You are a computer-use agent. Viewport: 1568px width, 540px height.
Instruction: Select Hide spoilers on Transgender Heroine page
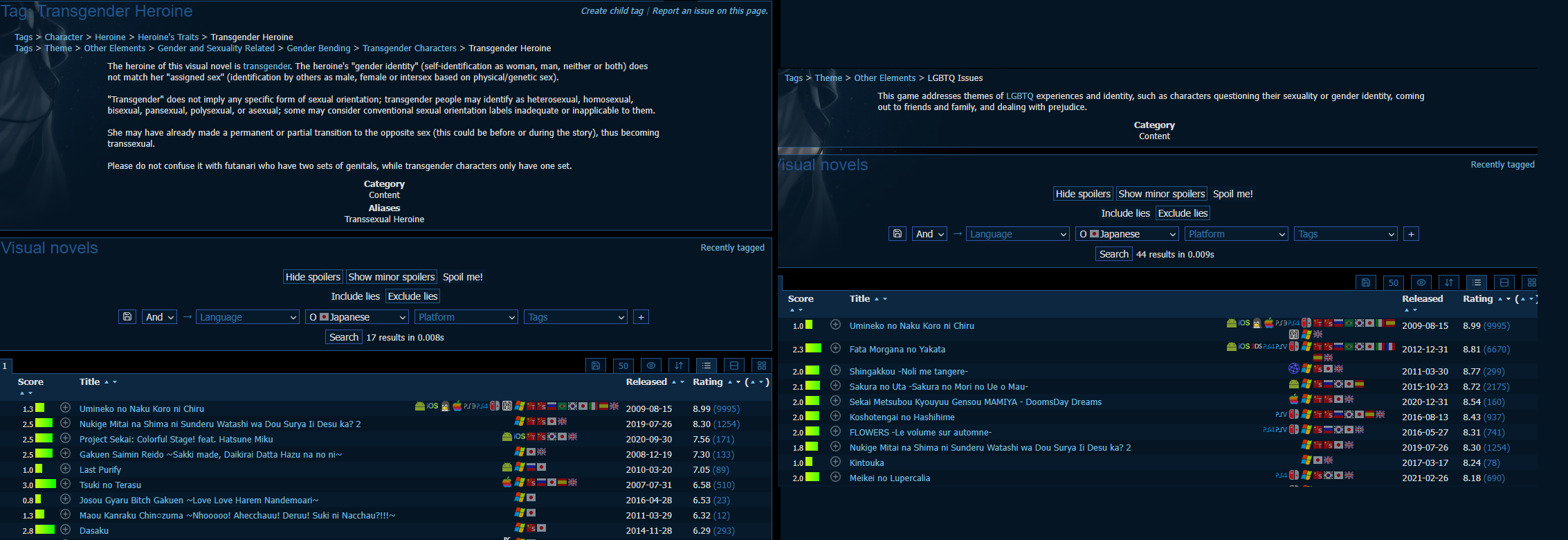(x=313, y=277)
